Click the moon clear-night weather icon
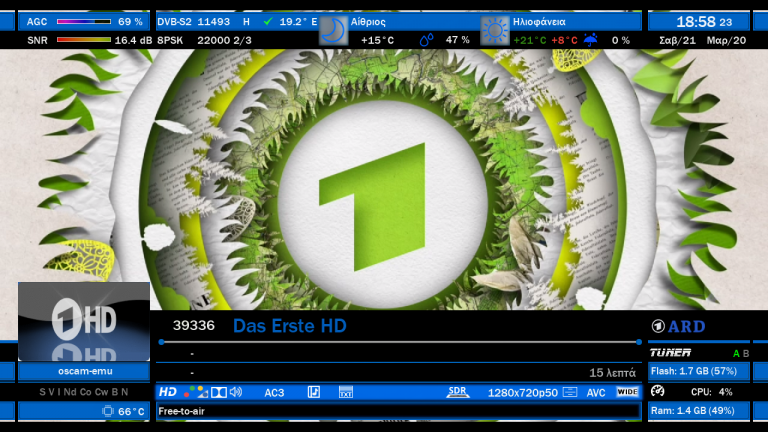This screenshot has height=432, width=768. click(333, 30)
